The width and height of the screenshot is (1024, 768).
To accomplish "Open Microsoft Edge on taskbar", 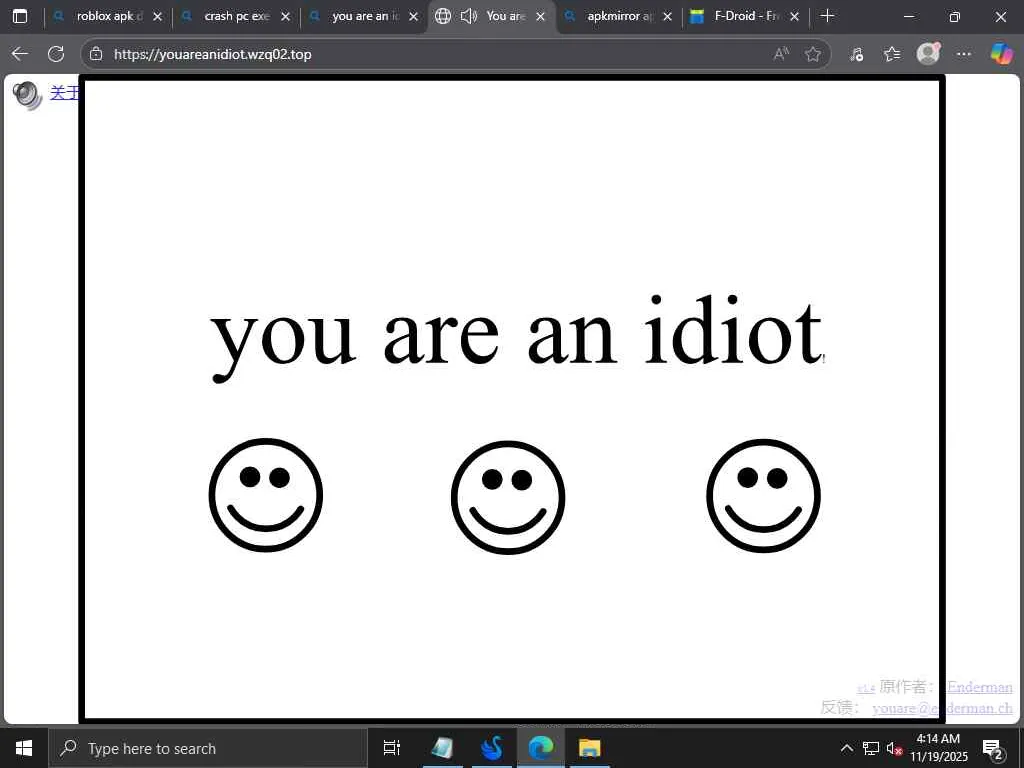I will [x=541, y=748].
